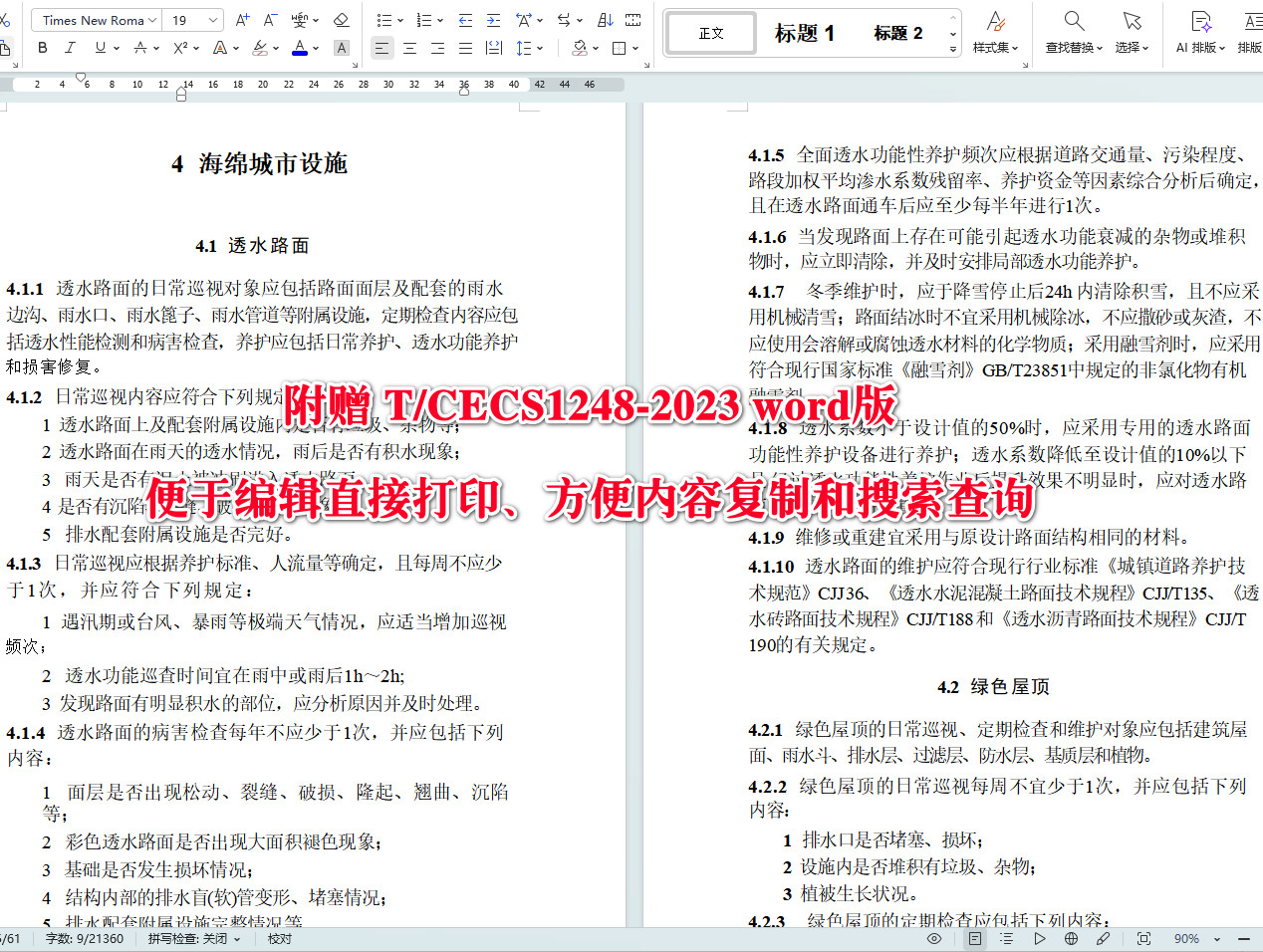Clear formatting with the eraser icon

(341, 20)
